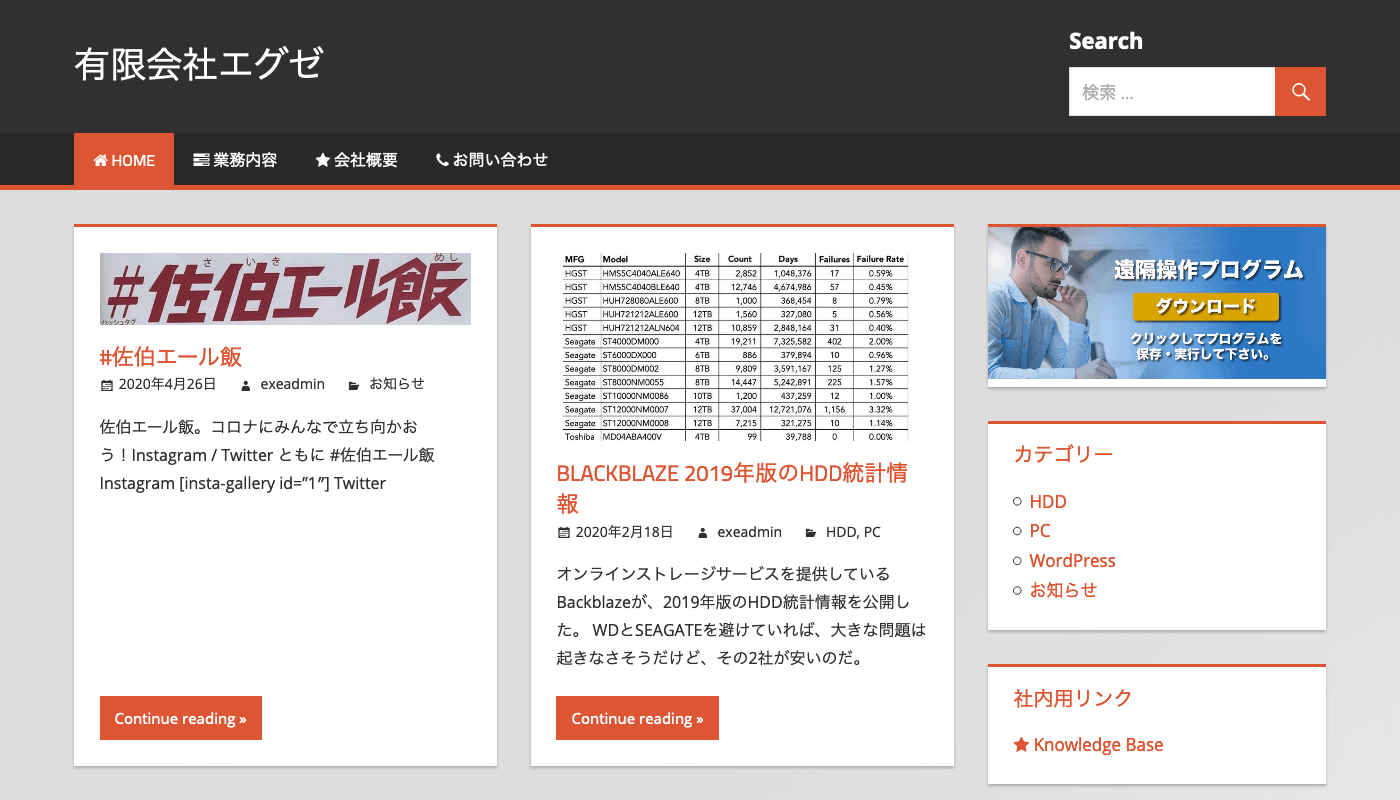The image size is (1400, 800).
Task: Click the author icon beside exeadmin in 佐伯エール飯 post
Action: pyautogui.click(x=246, y=385)
